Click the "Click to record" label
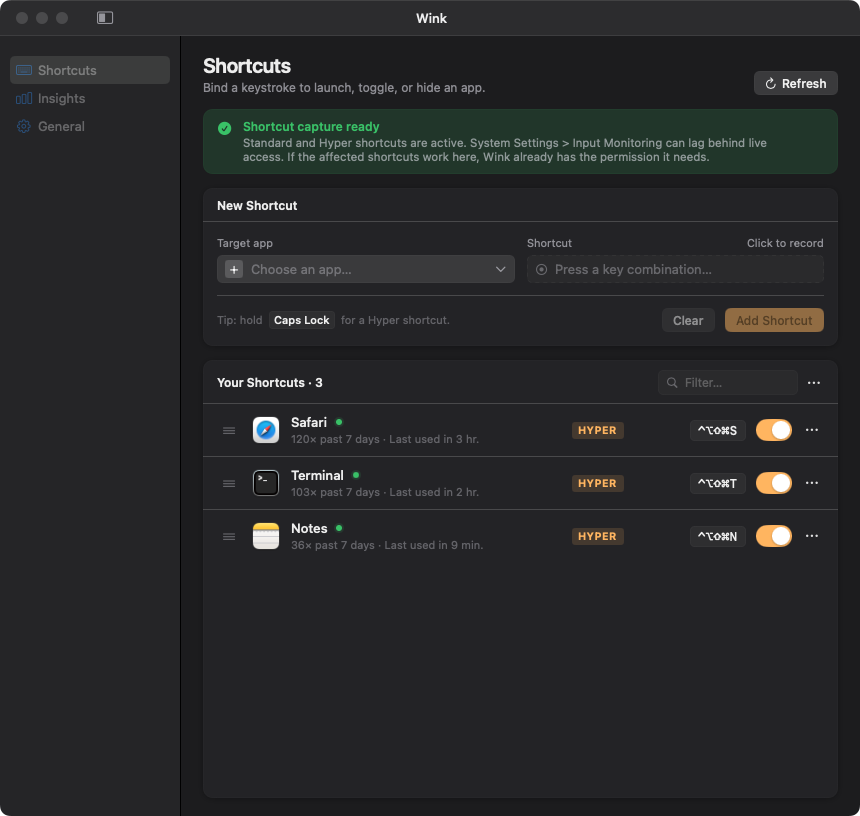 785,243
